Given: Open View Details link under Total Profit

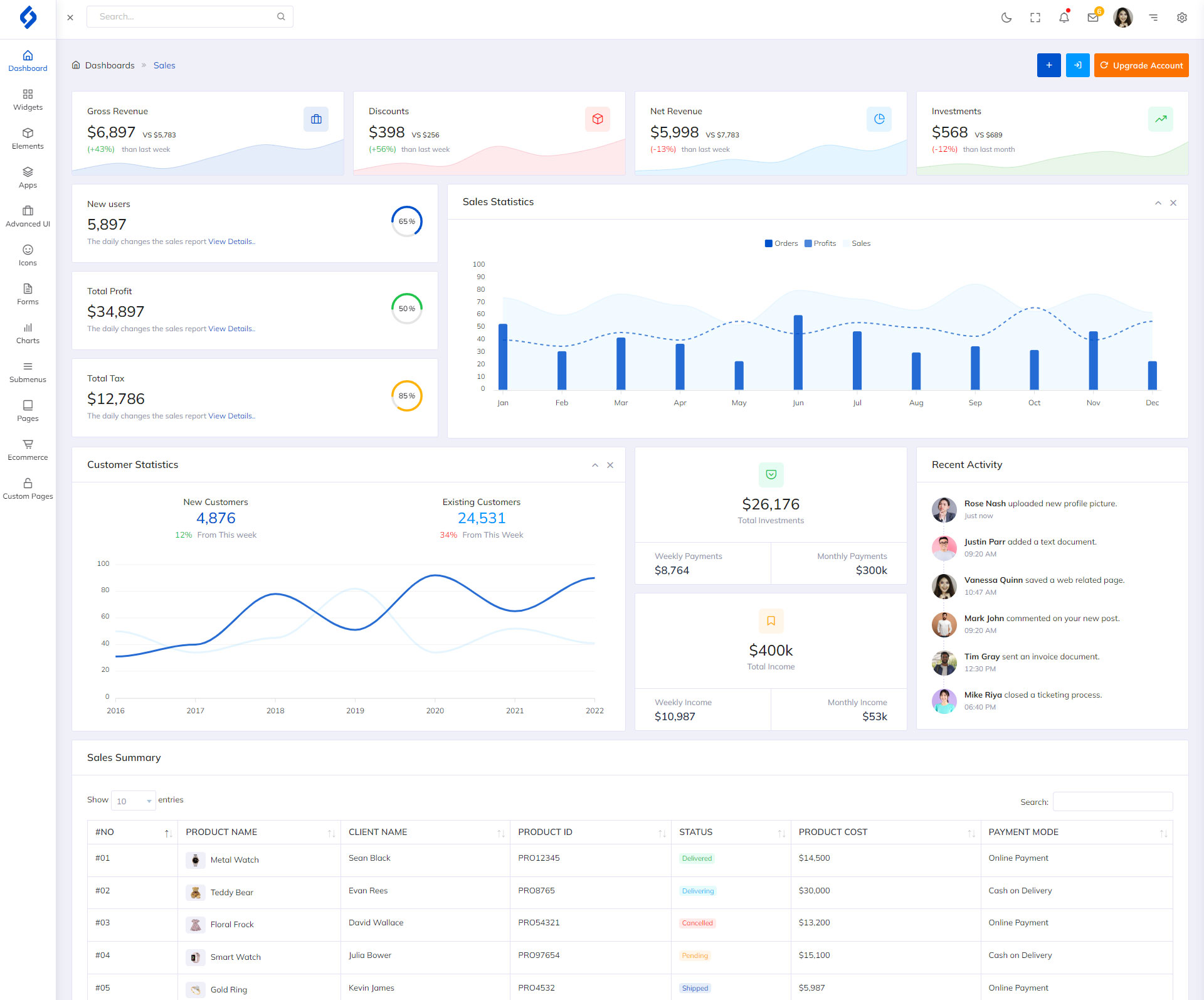Looking at the screenshot, I should 231,329.
